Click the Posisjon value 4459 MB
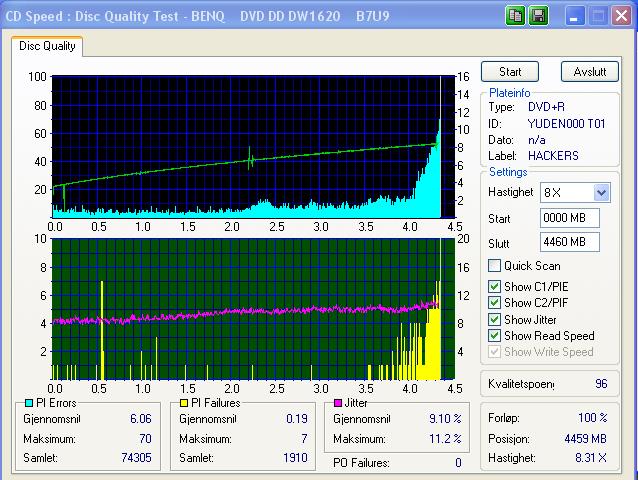 click(x=585, y=439)
